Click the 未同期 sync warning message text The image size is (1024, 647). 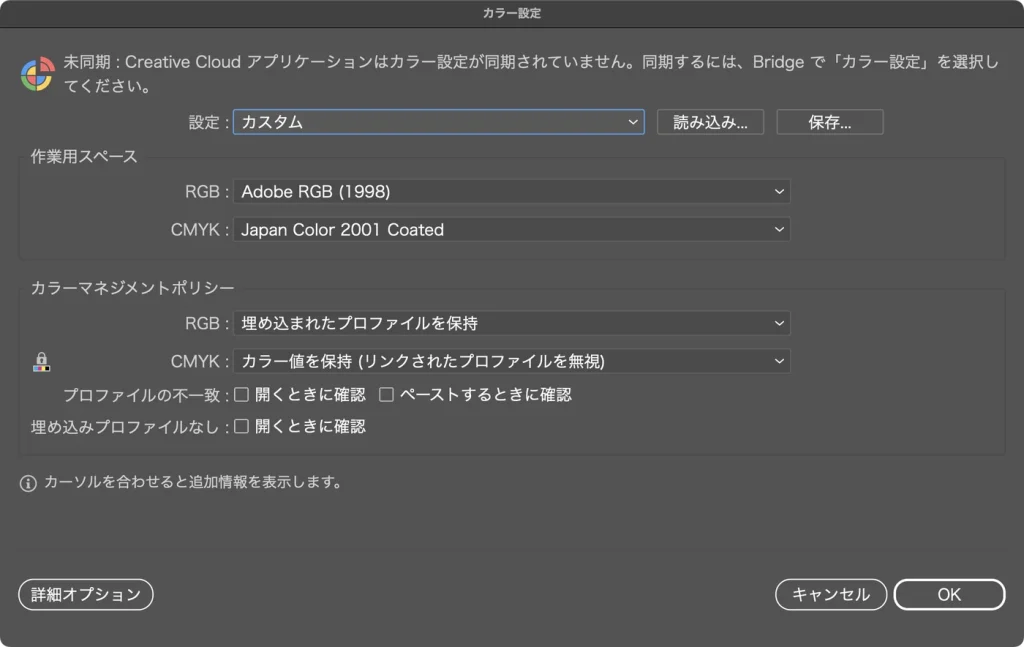pos(531,74)
